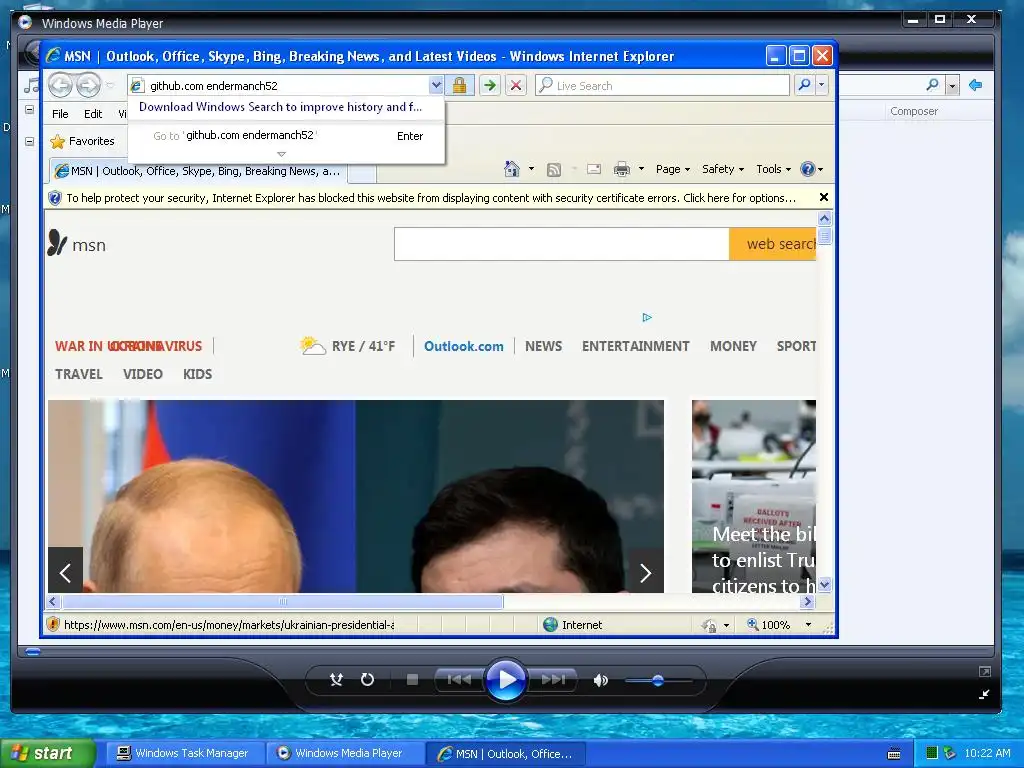Click the Read Mail envelope icon

(x=594, y=169)
